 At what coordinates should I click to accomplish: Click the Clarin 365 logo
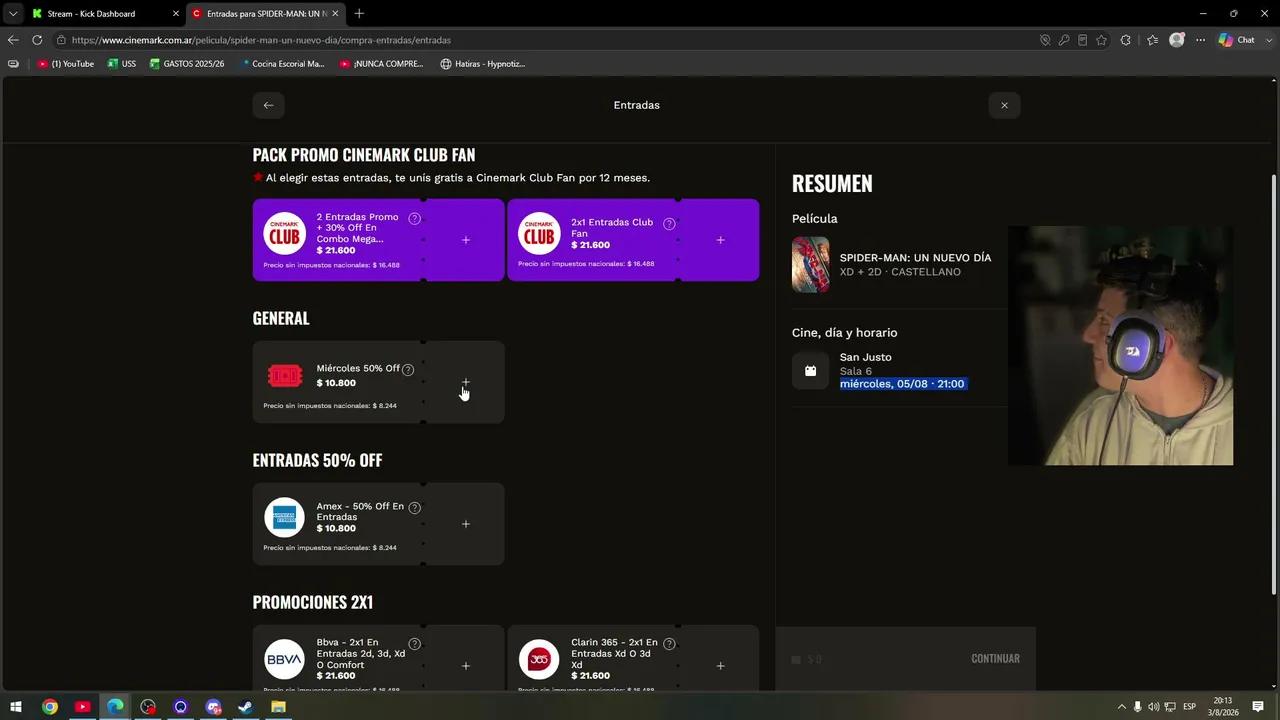click(x=539, y=660)
